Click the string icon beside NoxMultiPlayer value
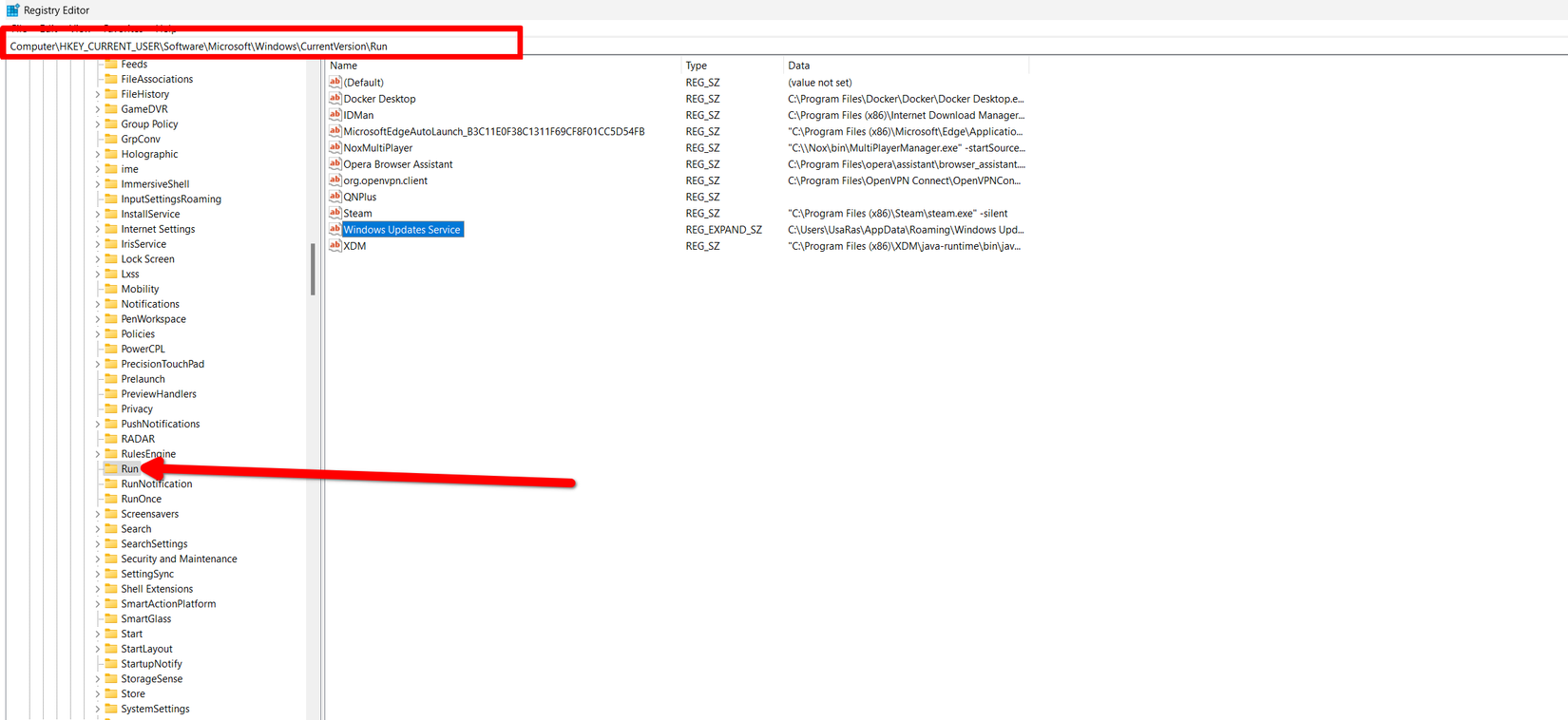Screen dimensions: 1568x720 coord(335,147)
